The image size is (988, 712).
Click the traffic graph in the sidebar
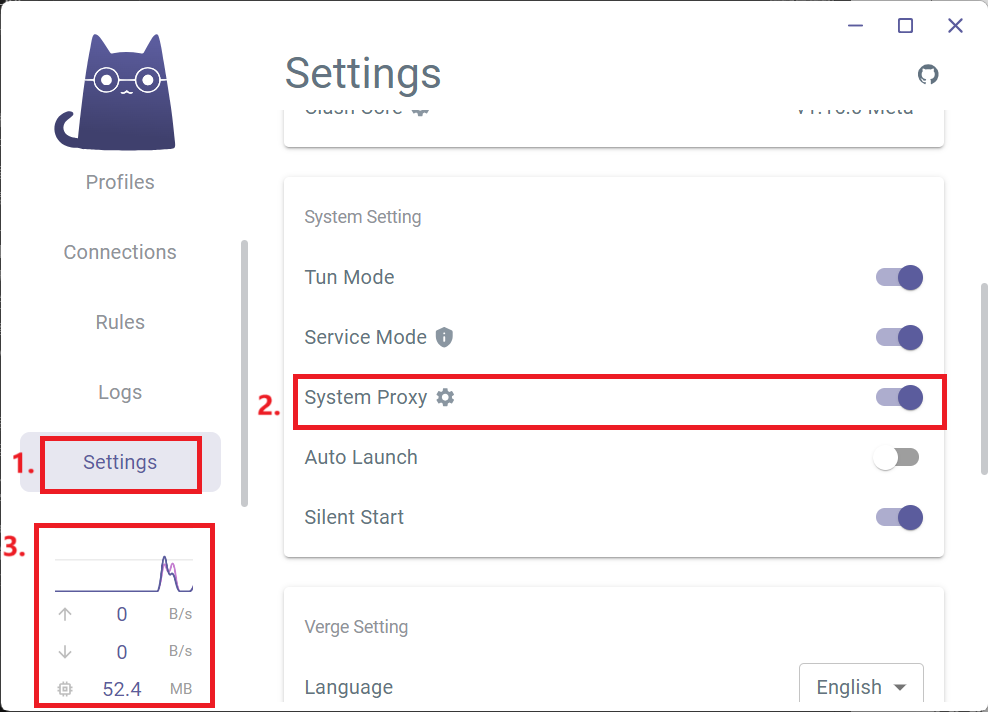124,573
